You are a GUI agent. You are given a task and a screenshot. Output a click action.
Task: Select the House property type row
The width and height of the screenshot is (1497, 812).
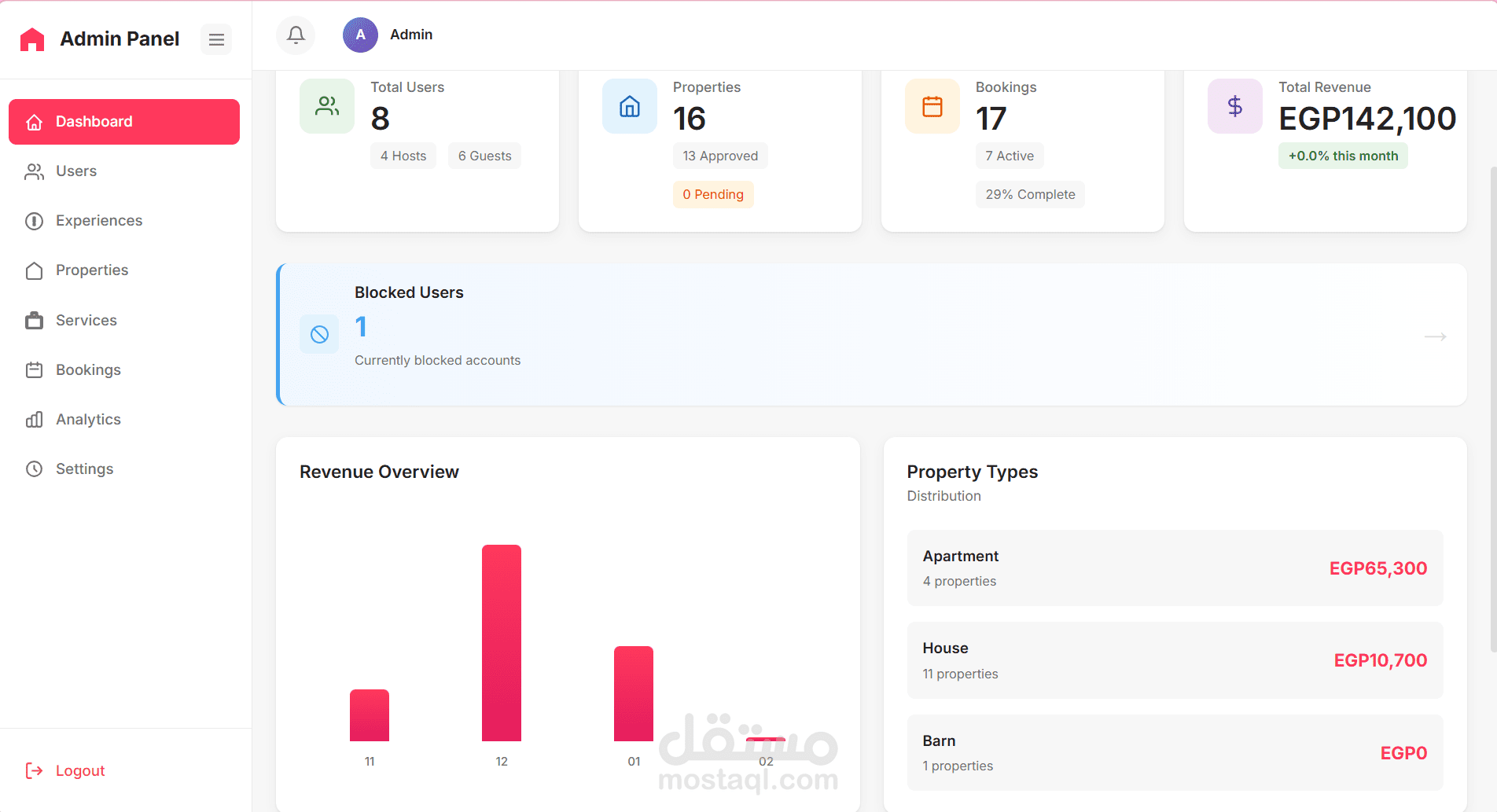1175,660
